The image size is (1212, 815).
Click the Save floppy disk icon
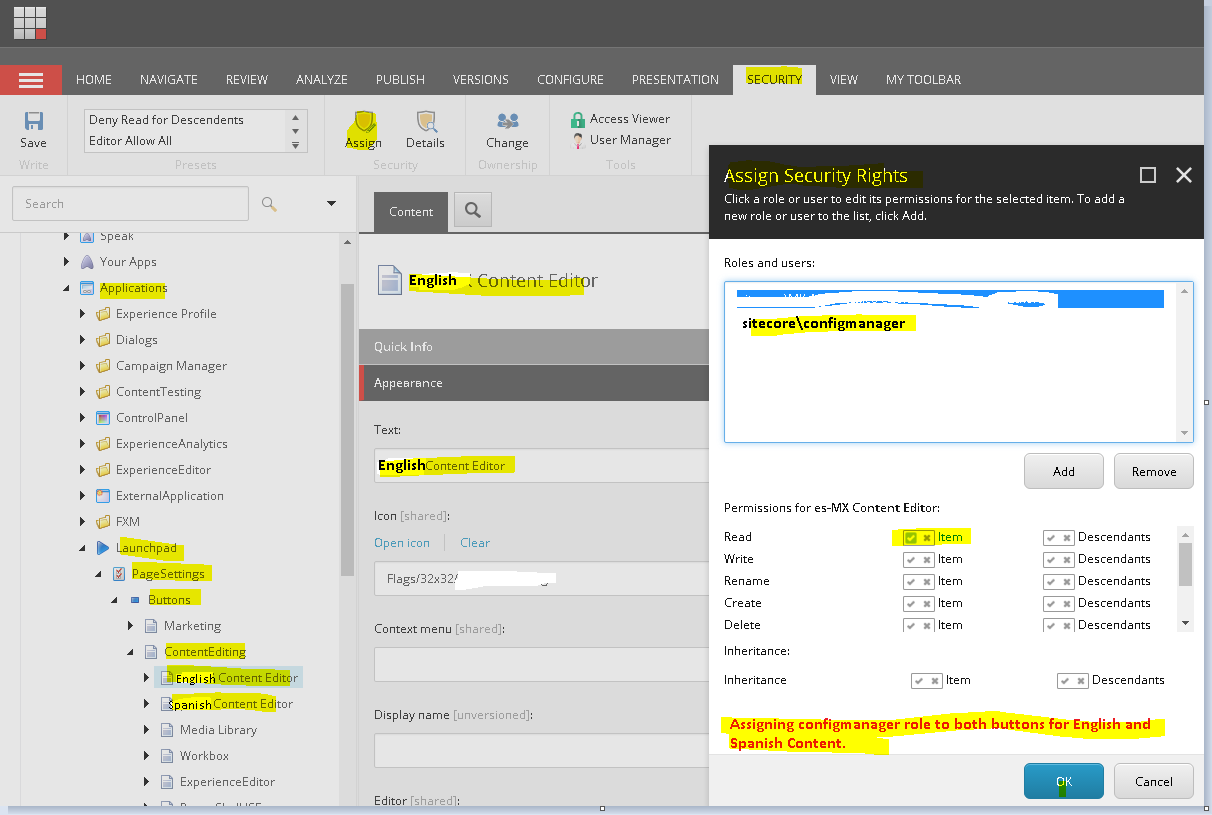coord(33,121)
